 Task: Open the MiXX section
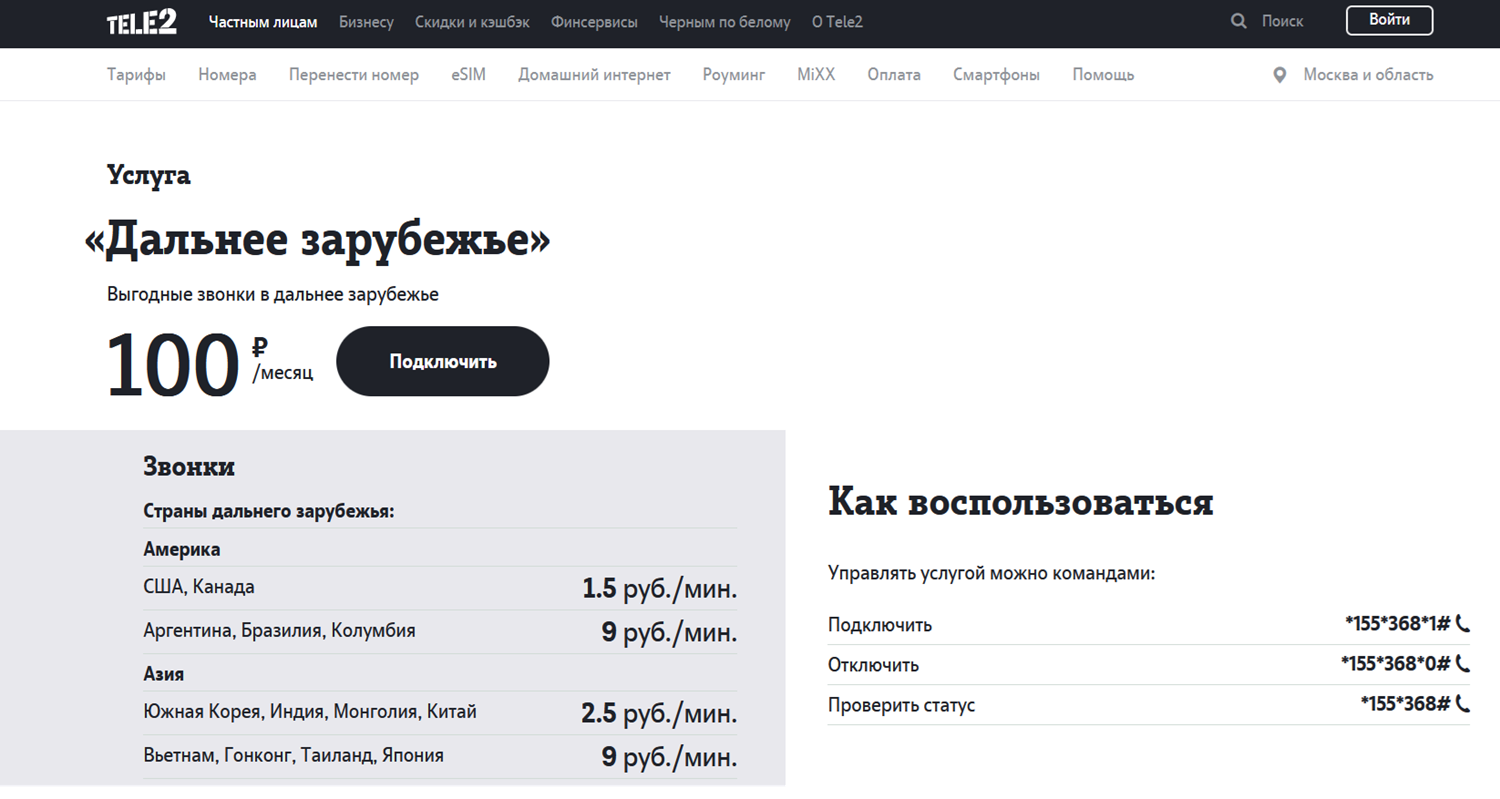(816, 75)
